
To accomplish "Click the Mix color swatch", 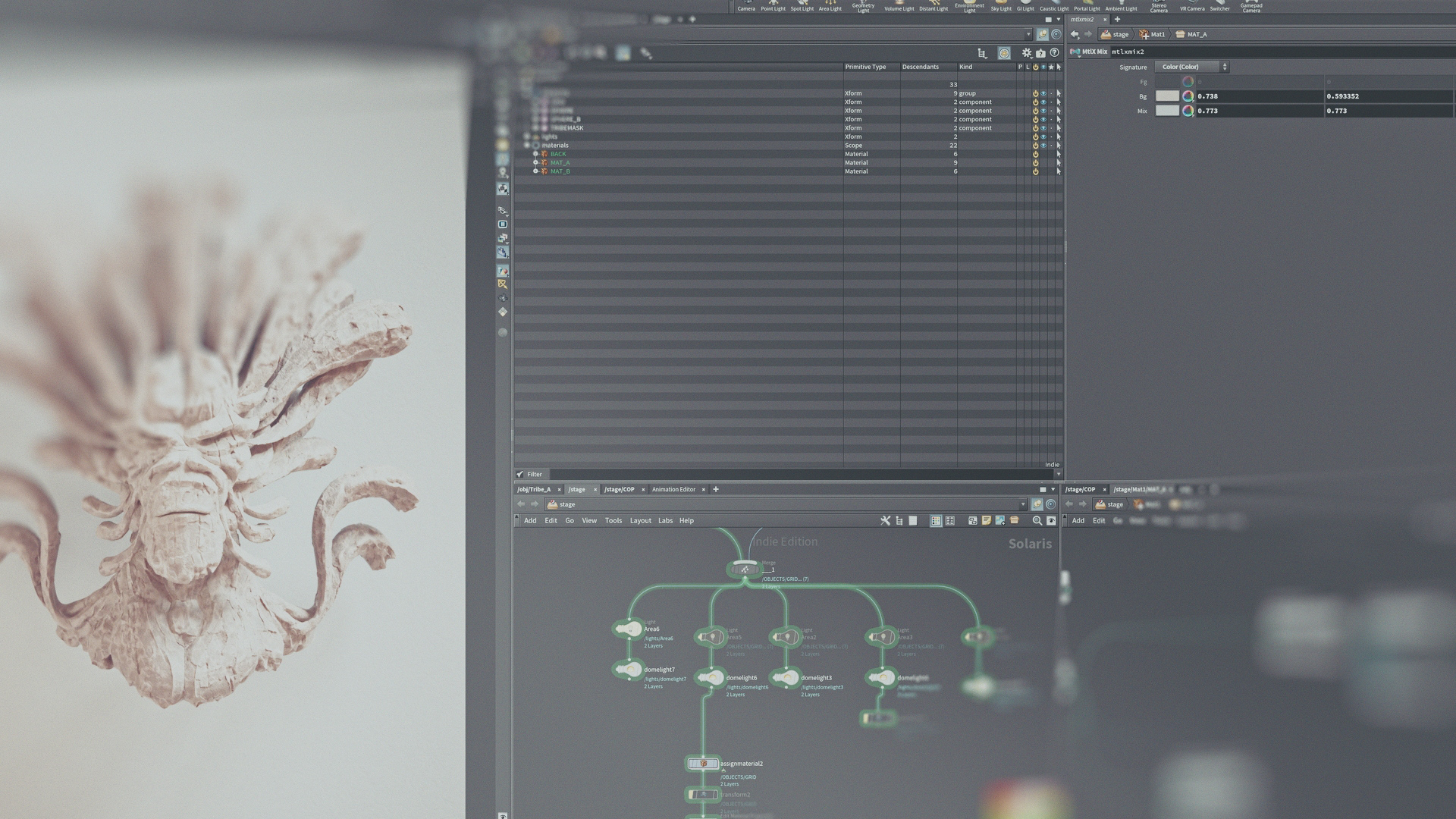I will tap(1166, 111).
